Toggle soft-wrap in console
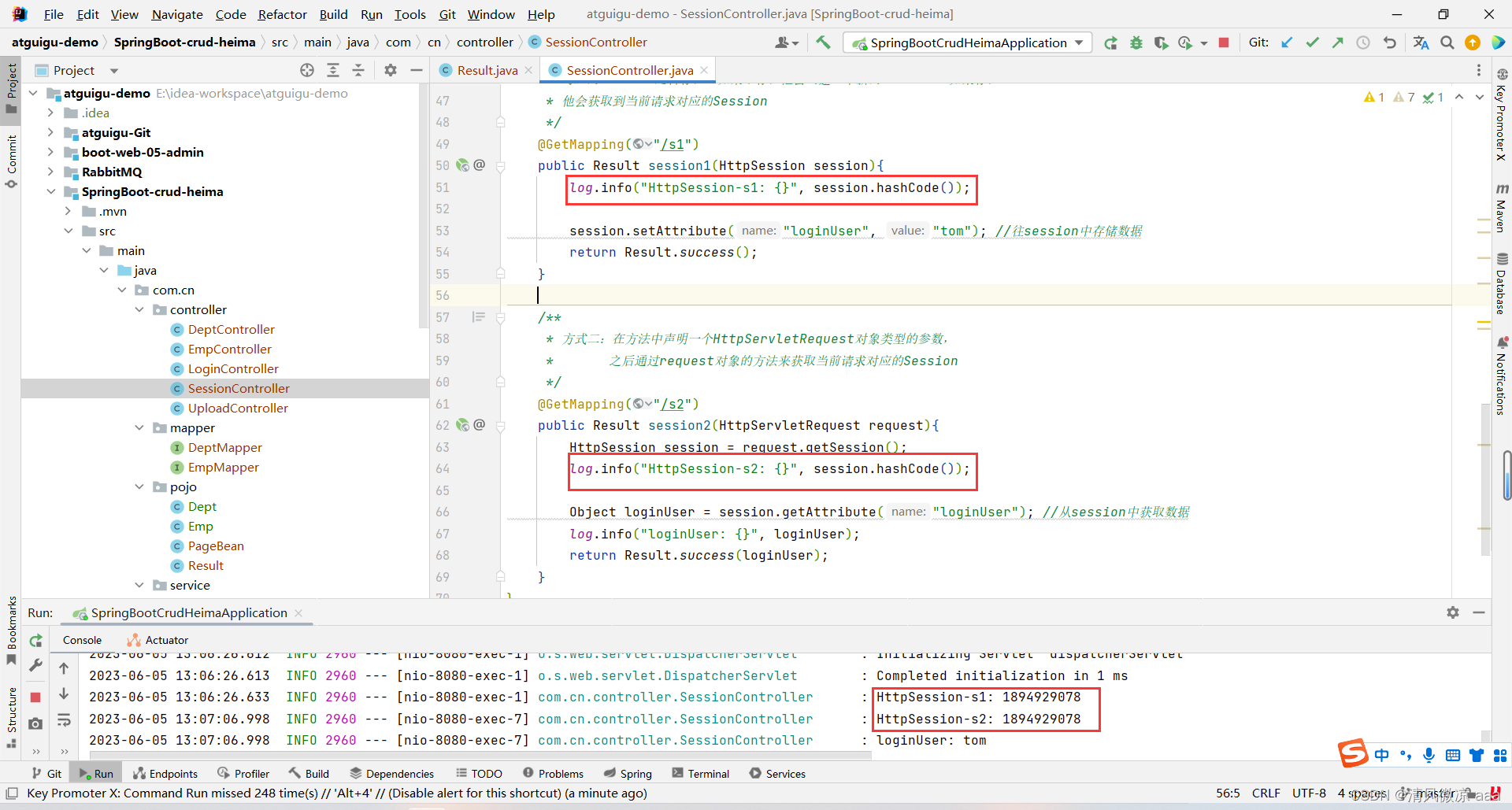Screen dimensions: 1512x810 [x=64, y=720]
